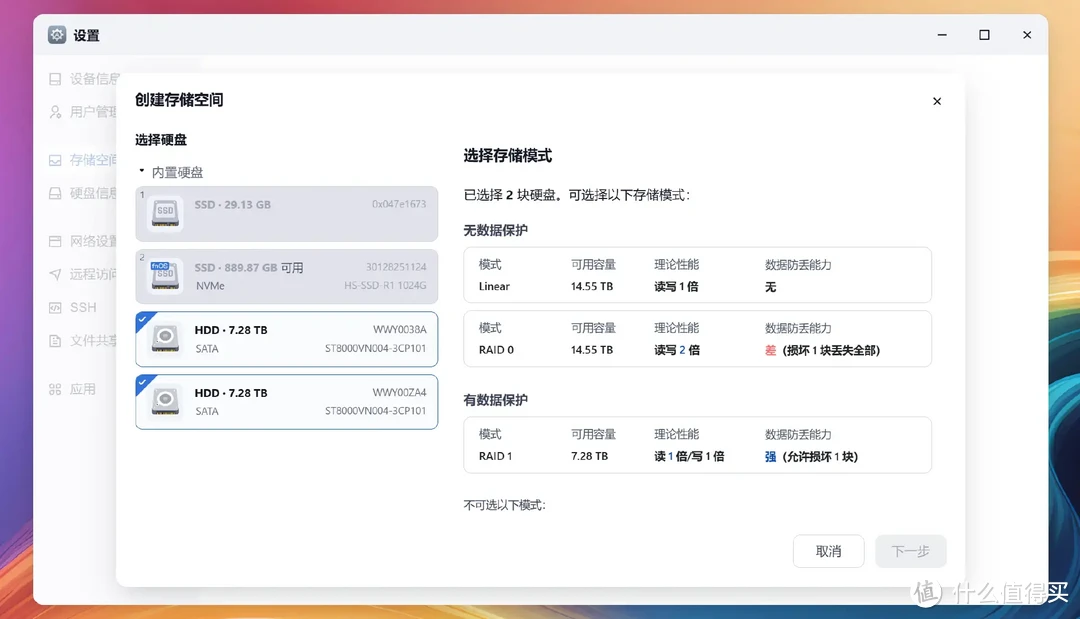Viewport: 1080px width, 619px height.
Task: Click the HDD icon for WWY00ZA4 drive
Action: point(165,402)
